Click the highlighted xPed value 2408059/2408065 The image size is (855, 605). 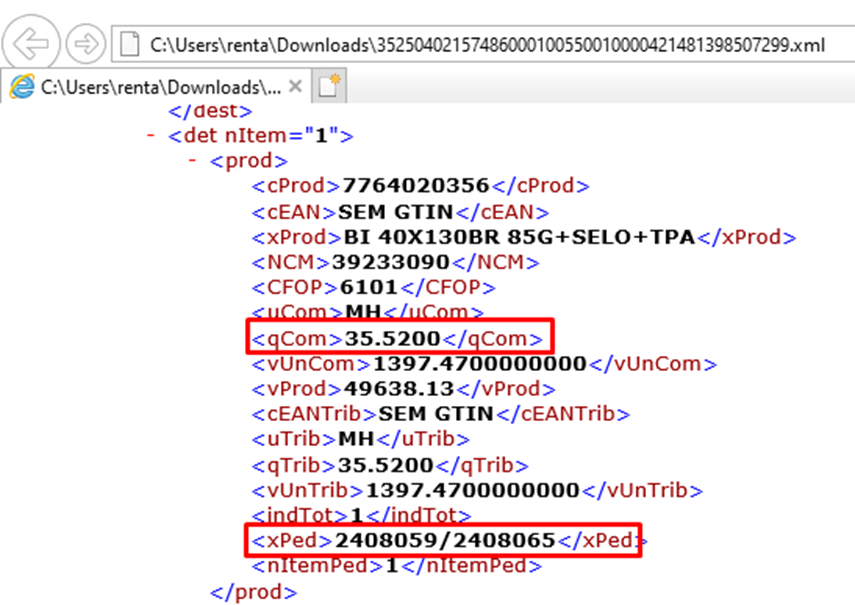point(446,541)
